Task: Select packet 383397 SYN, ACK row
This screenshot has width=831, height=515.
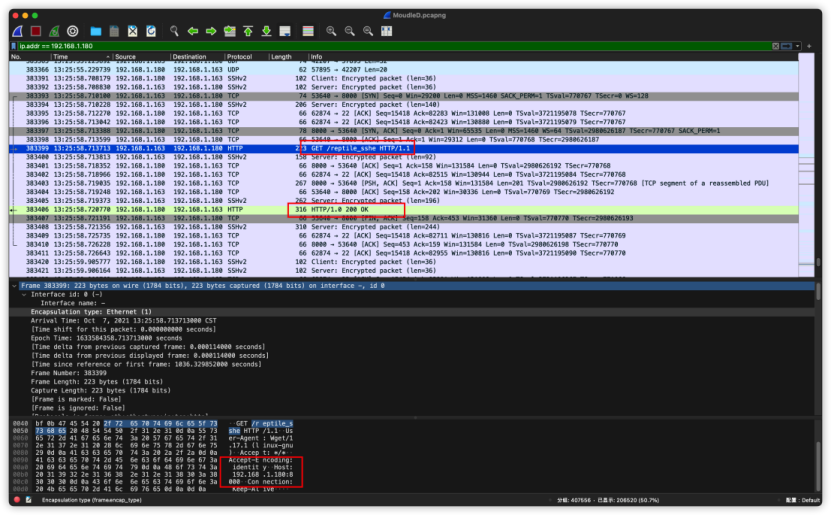Action: [404, 131]
